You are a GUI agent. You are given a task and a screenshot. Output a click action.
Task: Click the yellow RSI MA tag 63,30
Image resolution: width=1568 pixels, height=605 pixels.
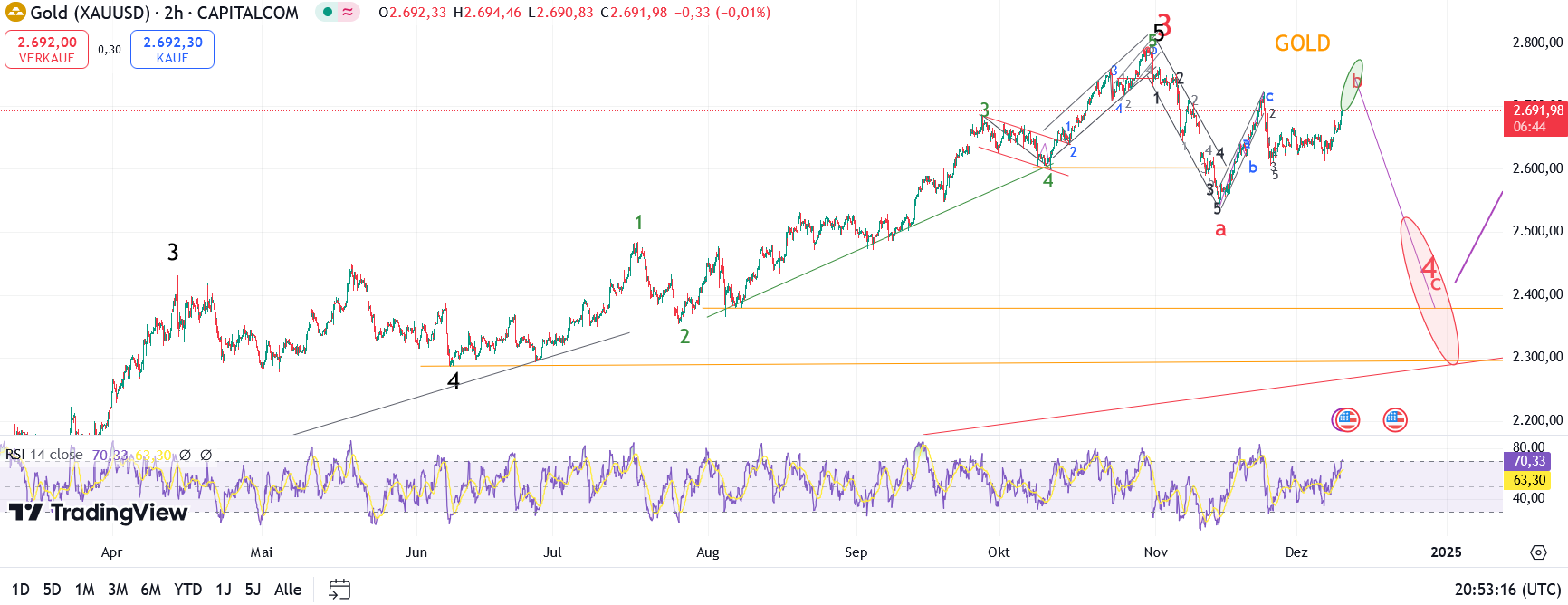point(1529,480)
